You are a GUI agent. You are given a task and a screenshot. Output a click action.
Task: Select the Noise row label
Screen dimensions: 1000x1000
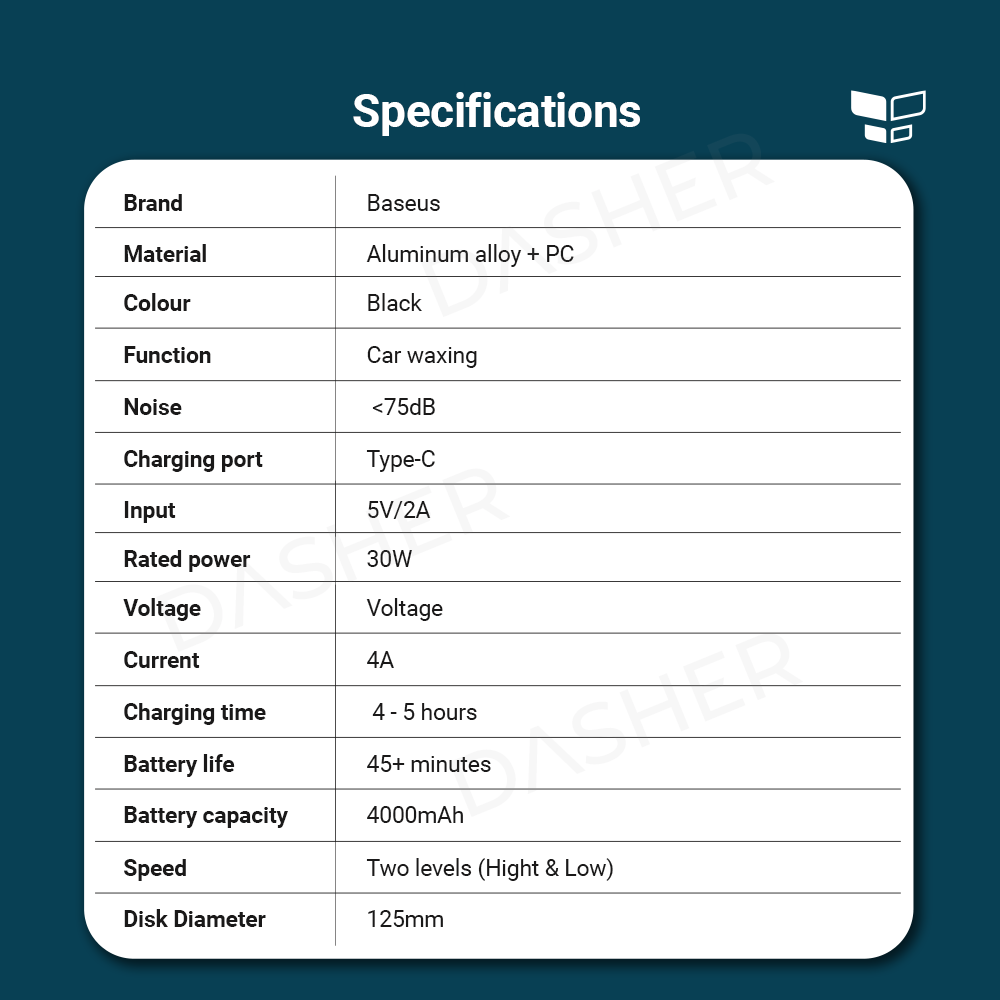[153, 407]
